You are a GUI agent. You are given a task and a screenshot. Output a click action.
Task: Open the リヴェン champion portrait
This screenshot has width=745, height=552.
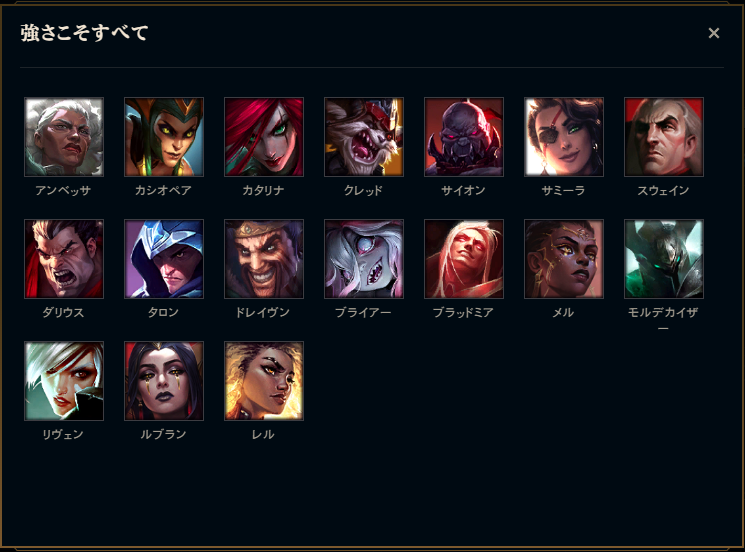[64, 381]
